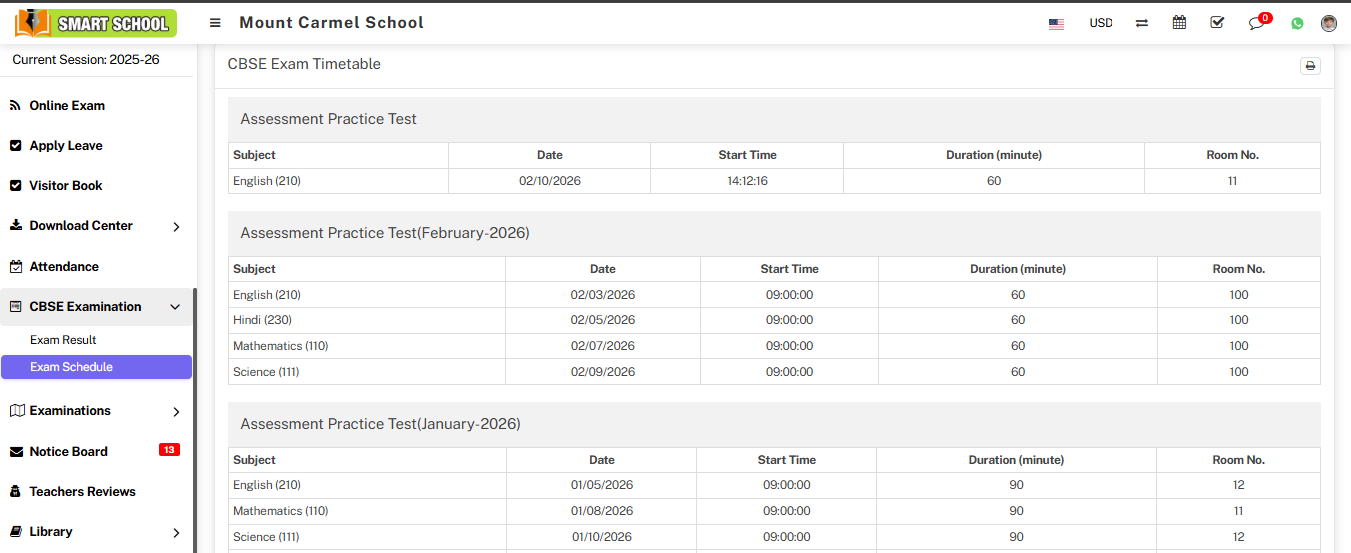This screenshot has height=553, width=1351.
Task: Open the Notice Board page
Action: tap(68, 452)
